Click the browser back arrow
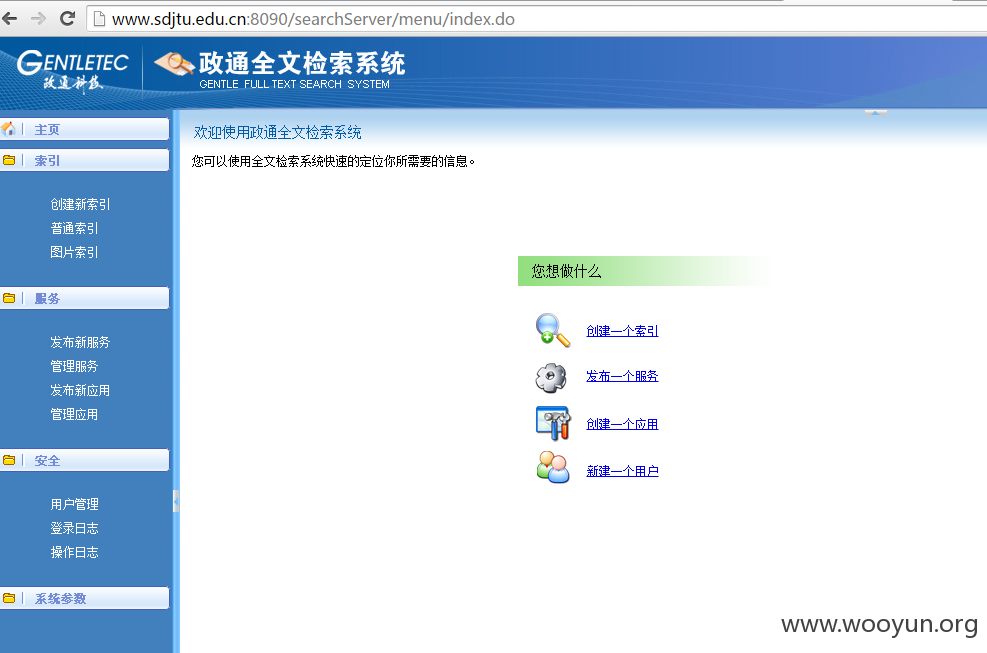Screen dimensions: 987x653 point(9,19)
